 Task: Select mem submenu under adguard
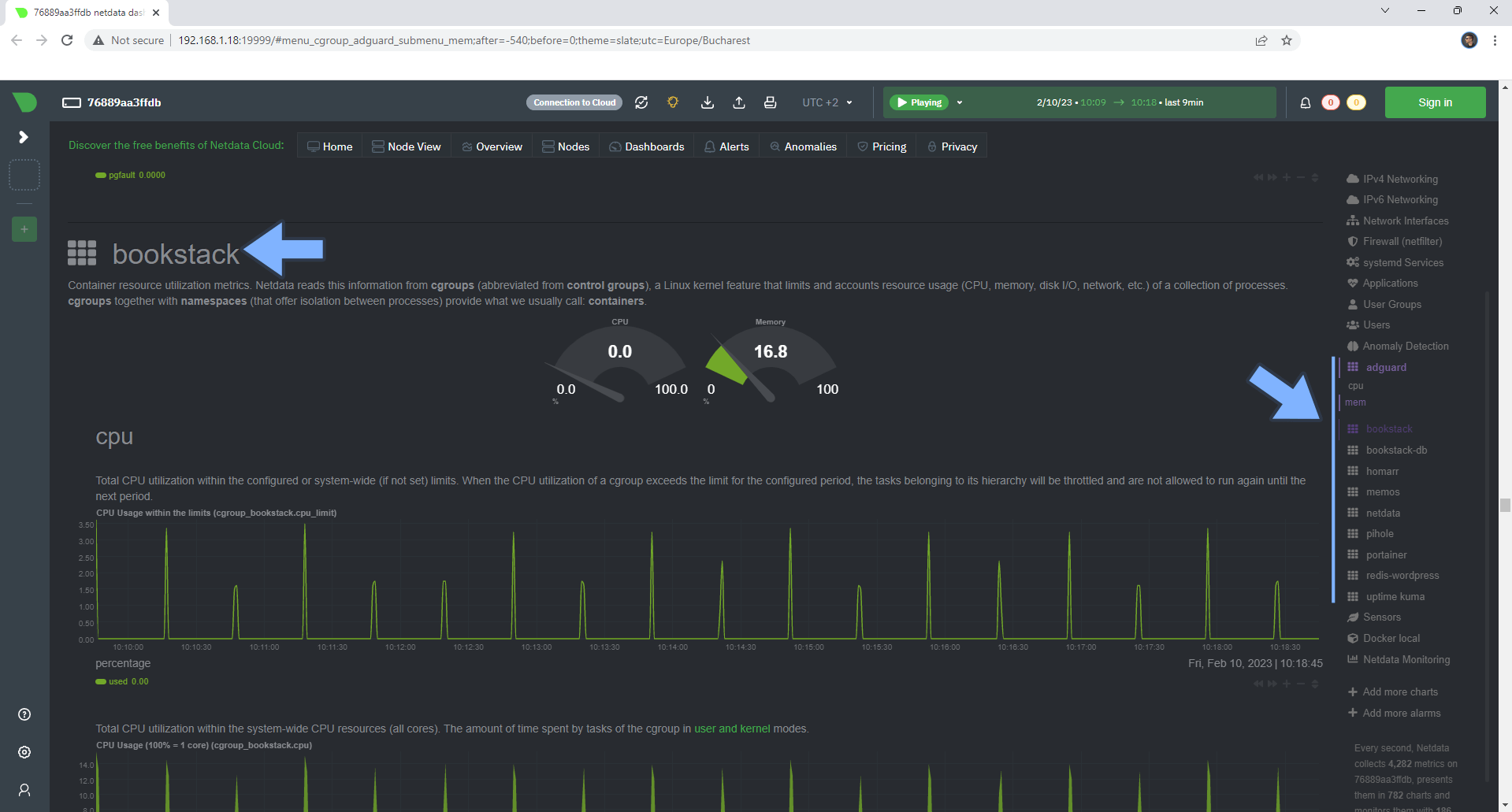[x=1355, y=402]
